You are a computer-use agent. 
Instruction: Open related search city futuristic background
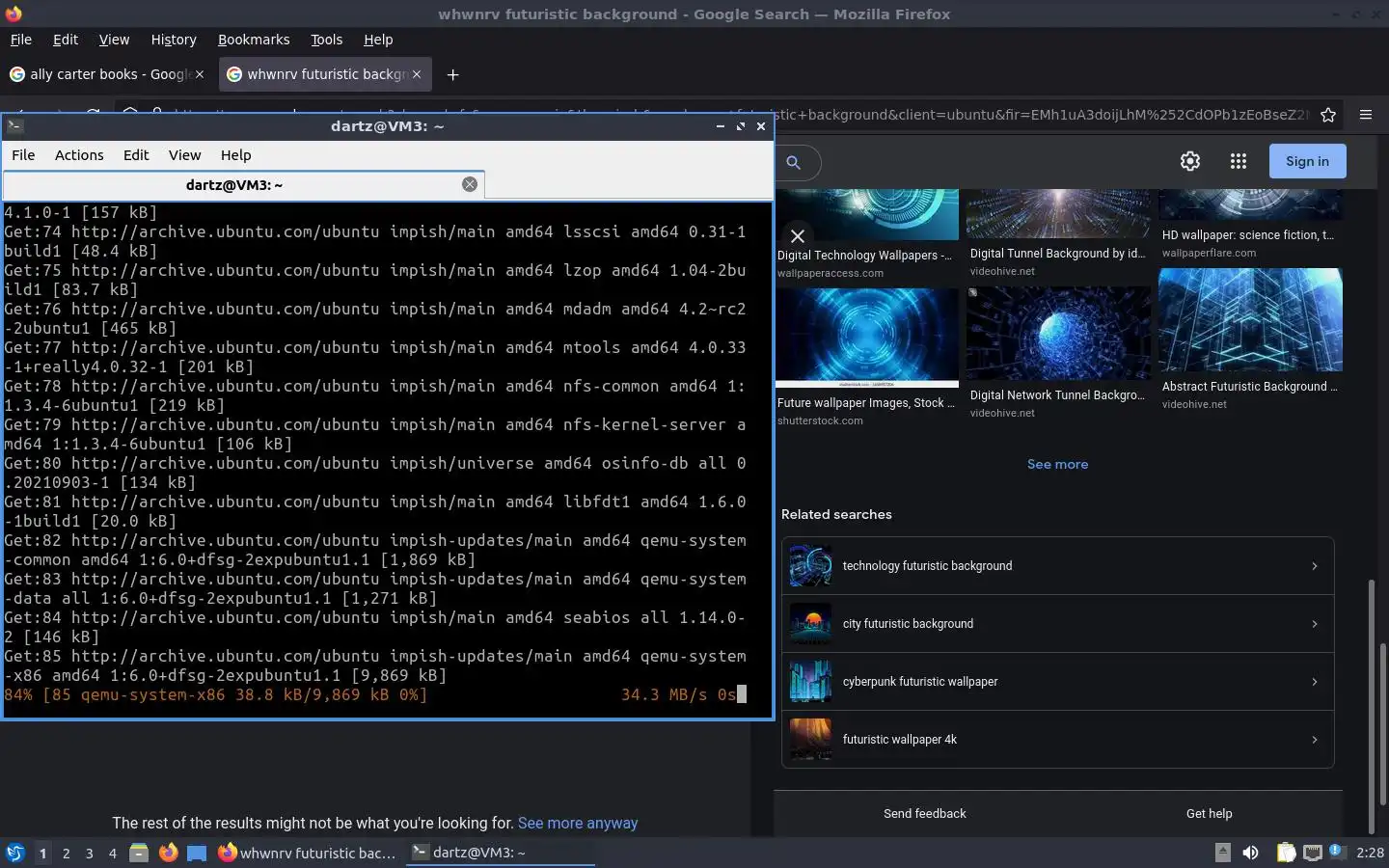1058,624
